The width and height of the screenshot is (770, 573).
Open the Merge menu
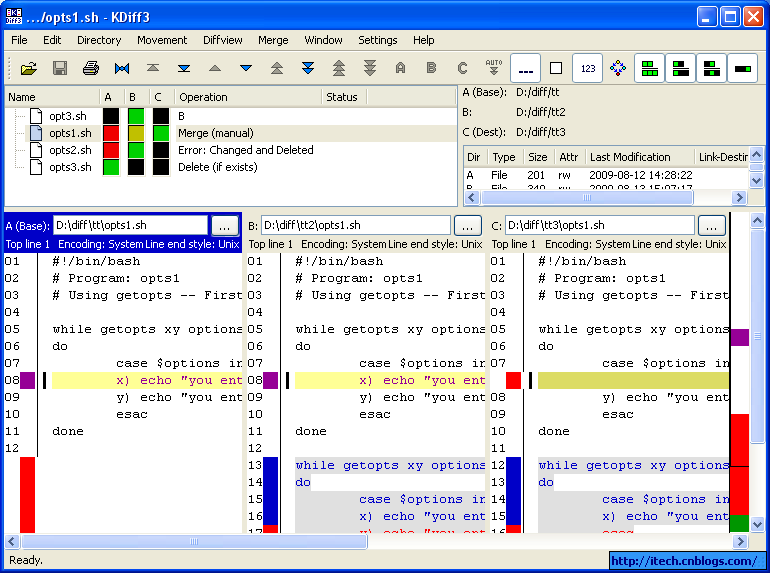pos(273,40)
